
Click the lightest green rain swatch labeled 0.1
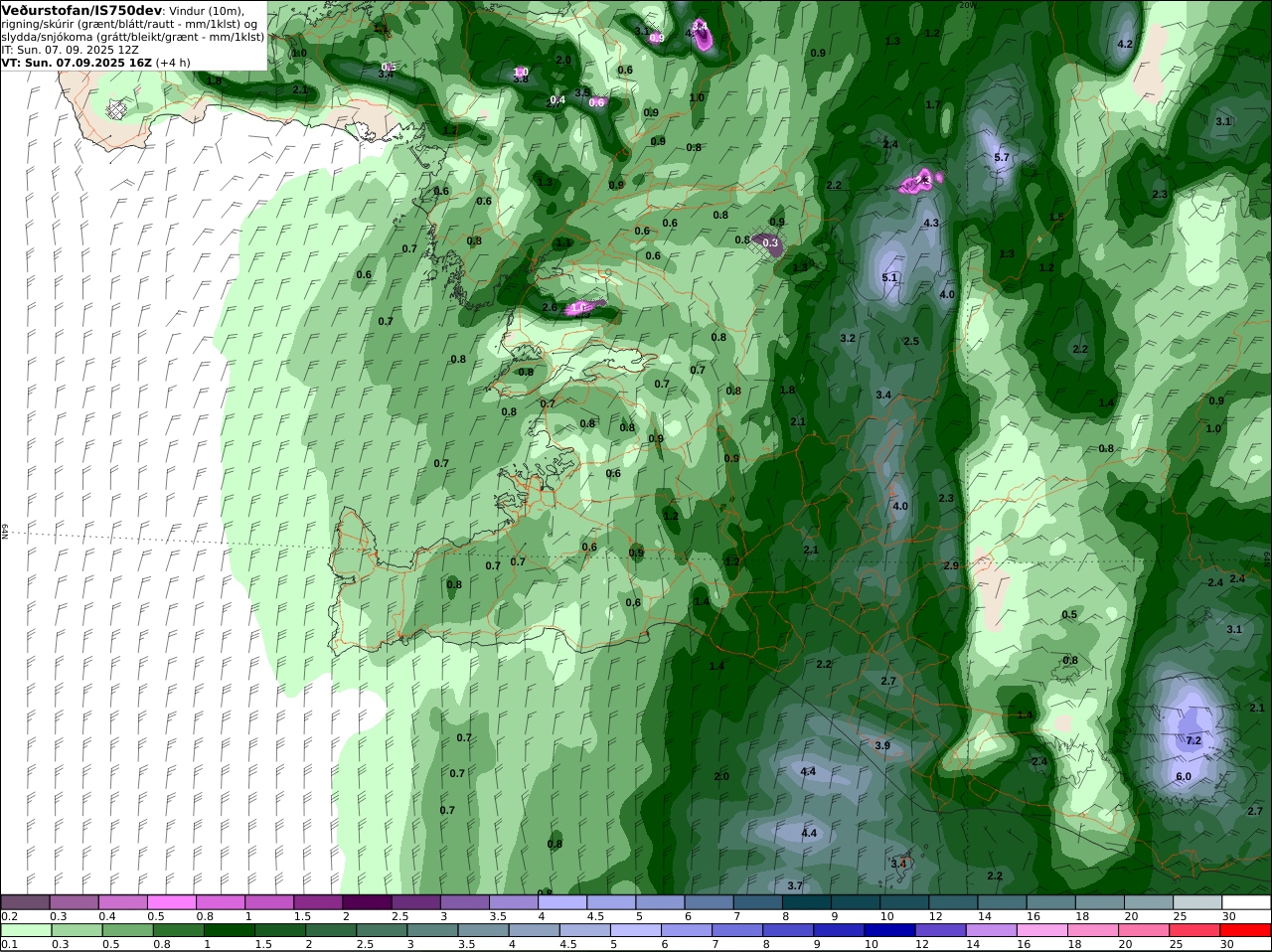click(x=26, y=931)
